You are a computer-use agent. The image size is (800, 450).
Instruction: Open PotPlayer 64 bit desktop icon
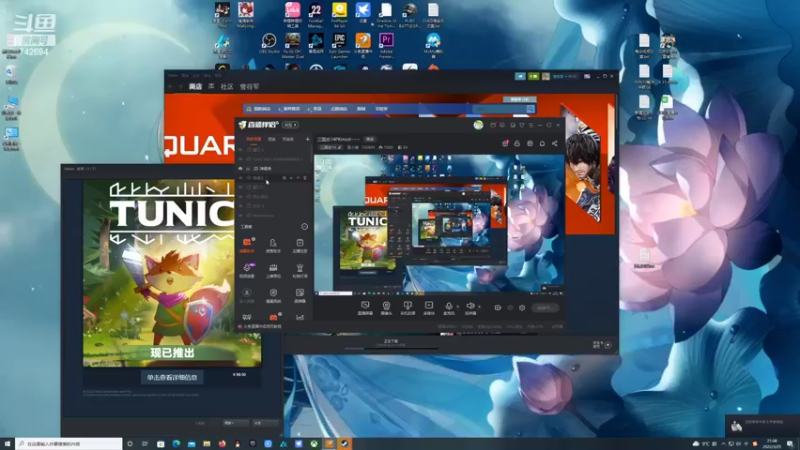[339, 14]
